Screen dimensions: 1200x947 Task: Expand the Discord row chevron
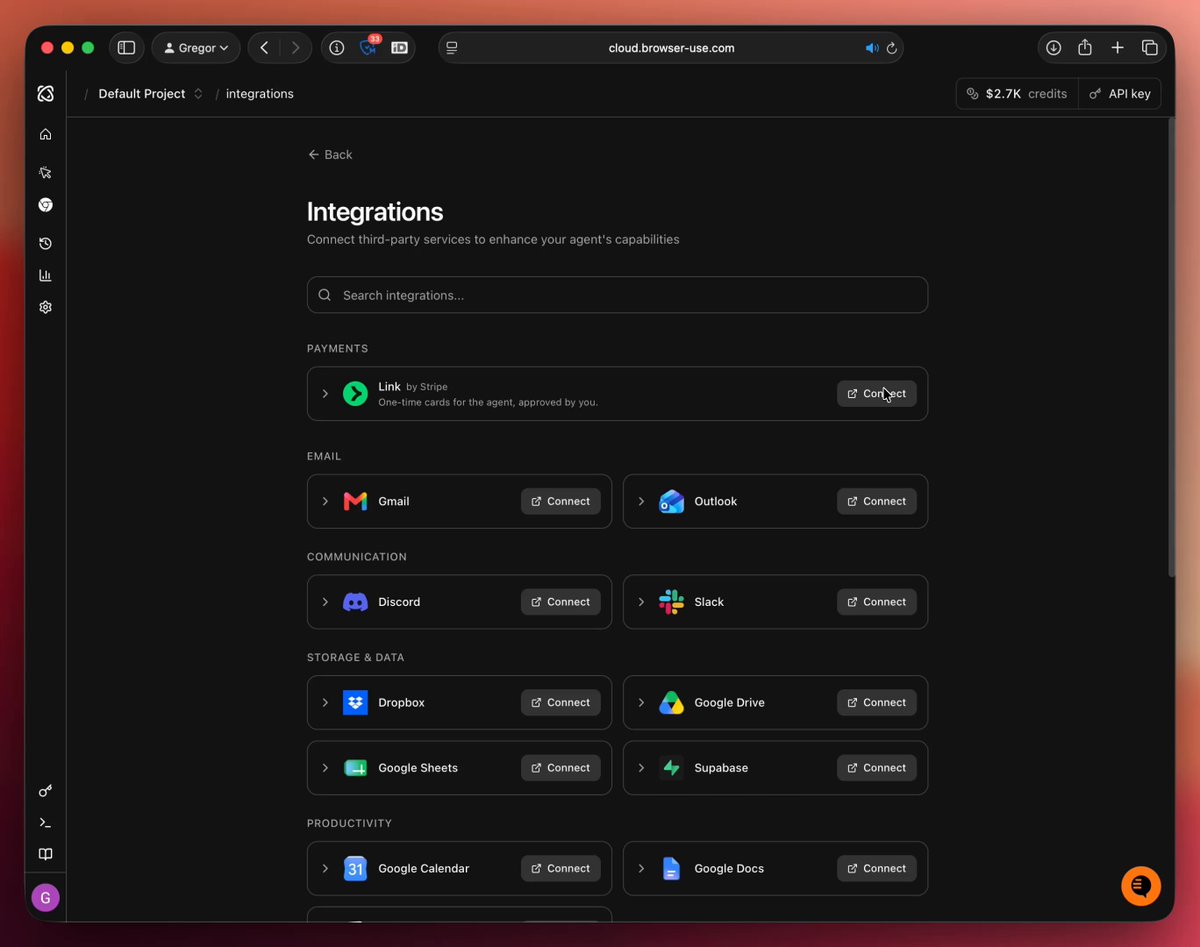[x=325, y=602]
